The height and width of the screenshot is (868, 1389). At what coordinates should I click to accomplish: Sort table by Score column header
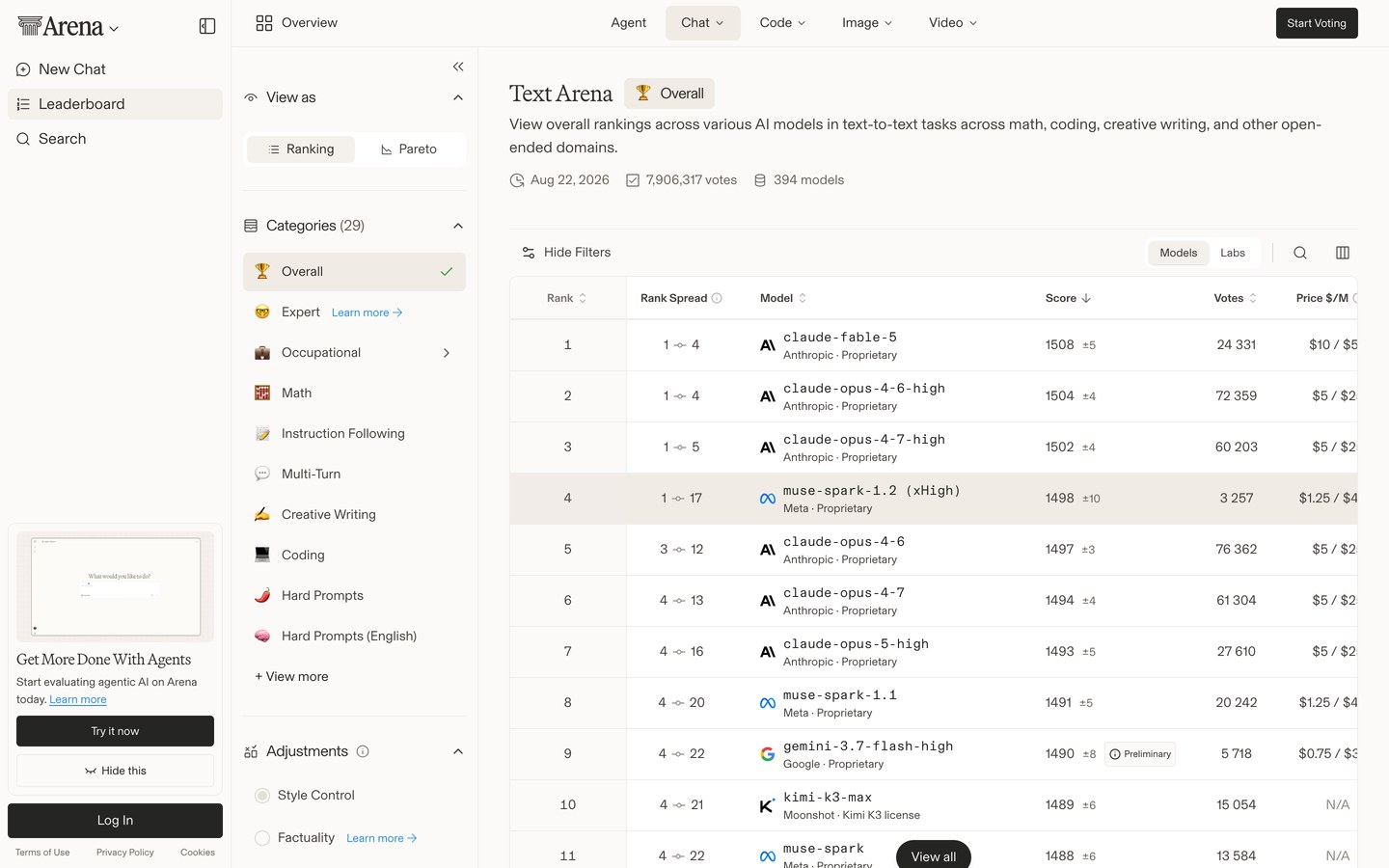tap(1068, 298)
